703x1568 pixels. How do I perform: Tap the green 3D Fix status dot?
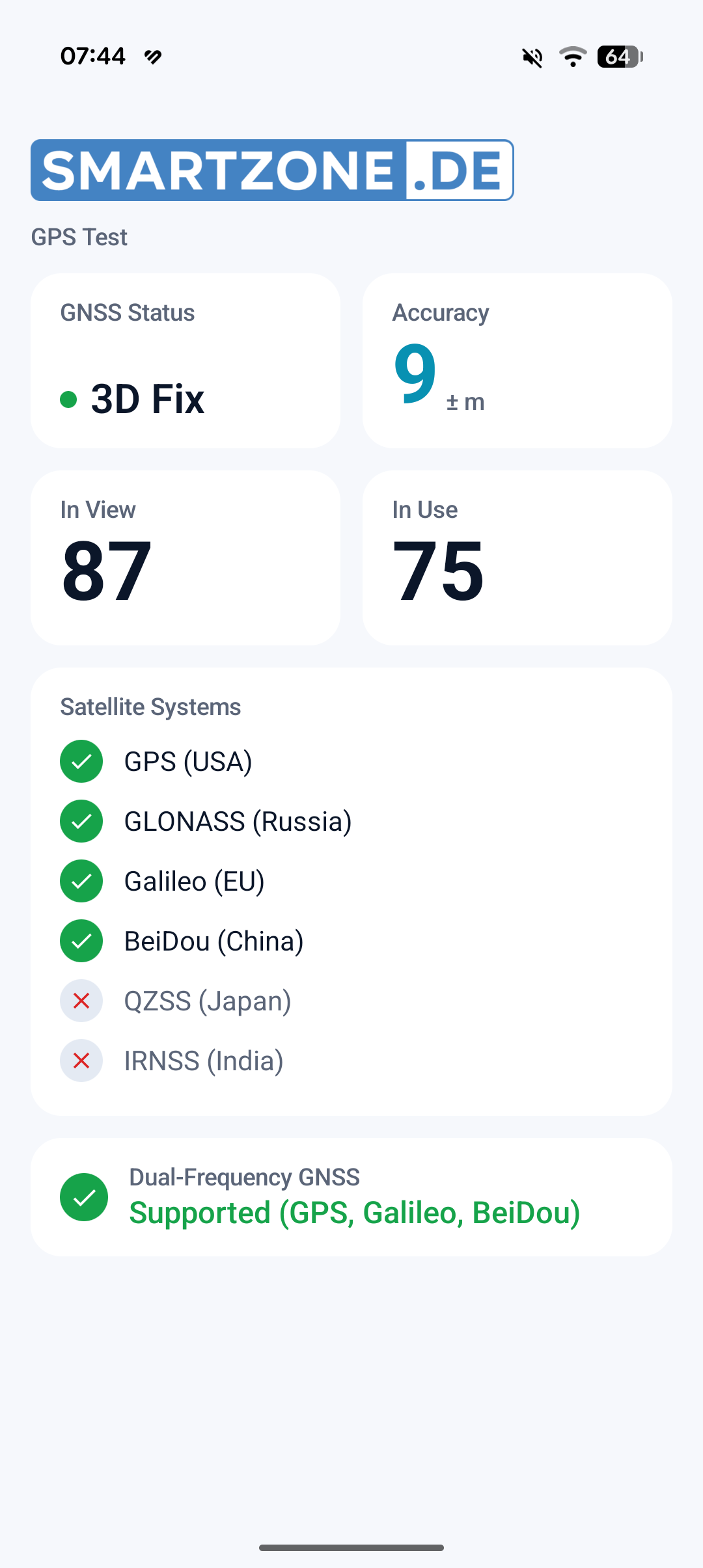(68, 399)
